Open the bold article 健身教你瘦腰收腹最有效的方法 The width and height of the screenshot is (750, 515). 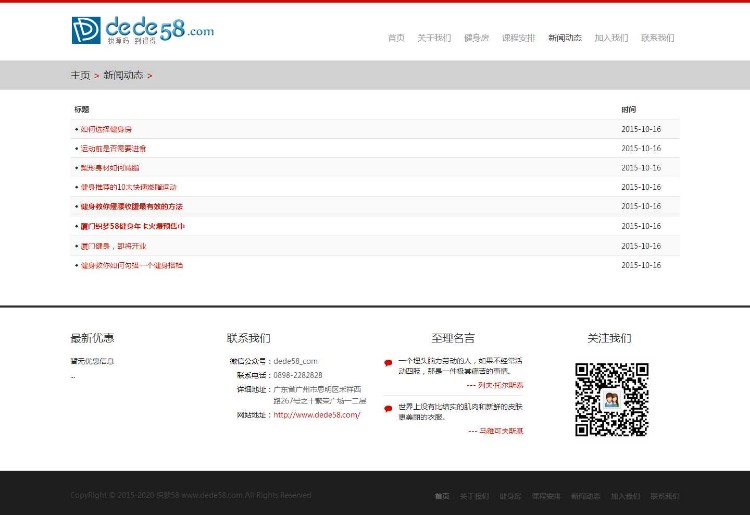[x=132, y=207]
